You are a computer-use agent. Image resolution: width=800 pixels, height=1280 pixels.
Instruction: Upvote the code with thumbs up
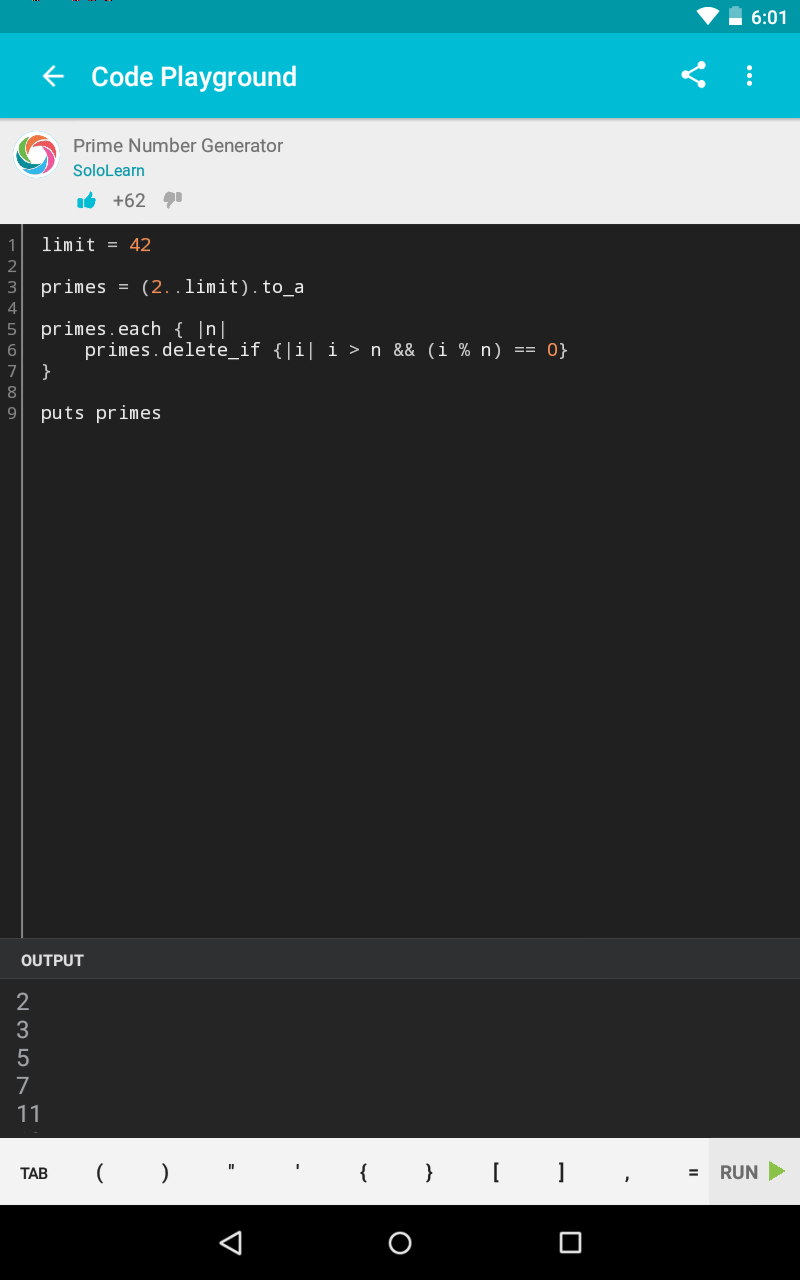[x=87, y=201]
